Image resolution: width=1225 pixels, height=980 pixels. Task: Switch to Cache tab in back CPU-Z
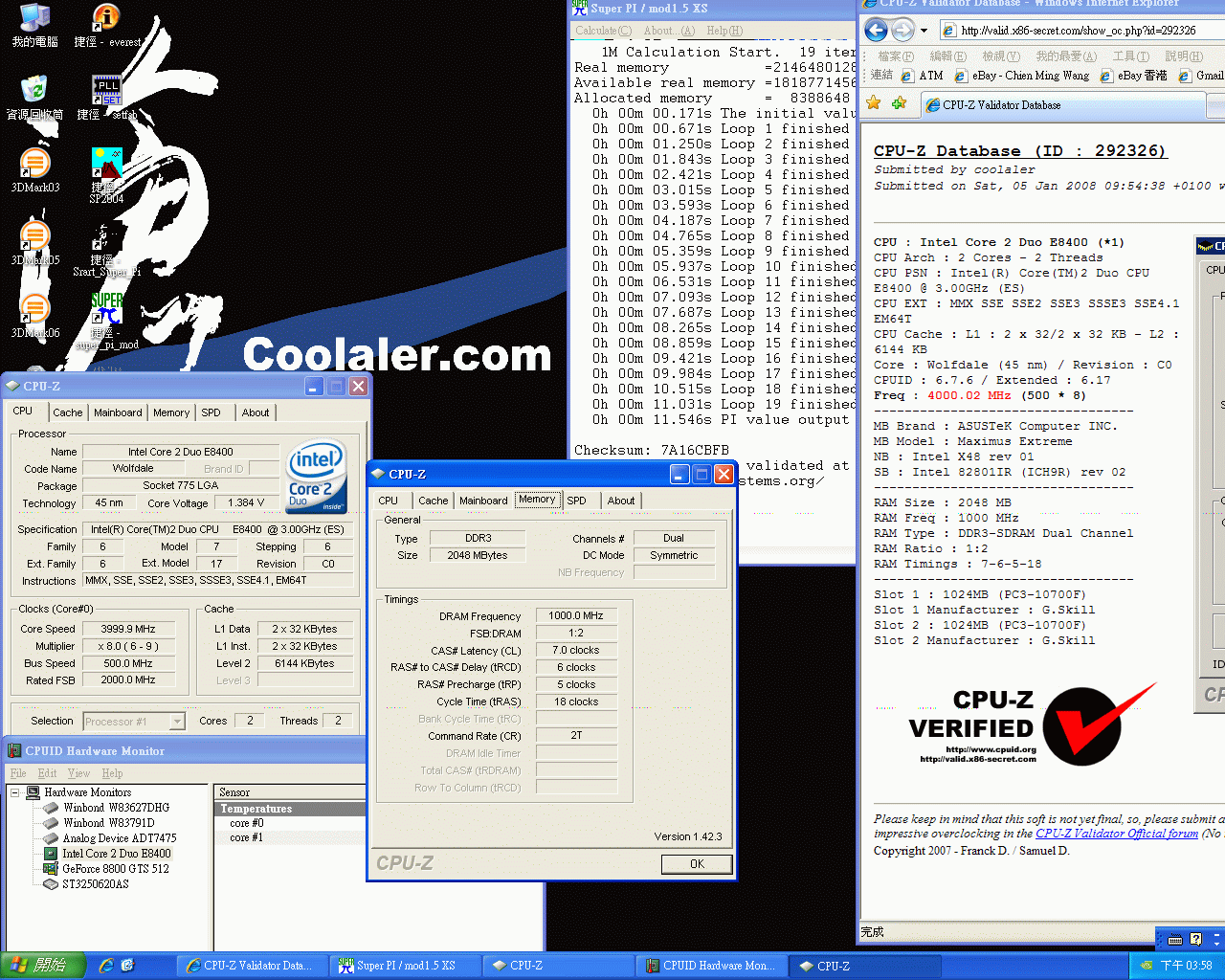click(67, 412)
